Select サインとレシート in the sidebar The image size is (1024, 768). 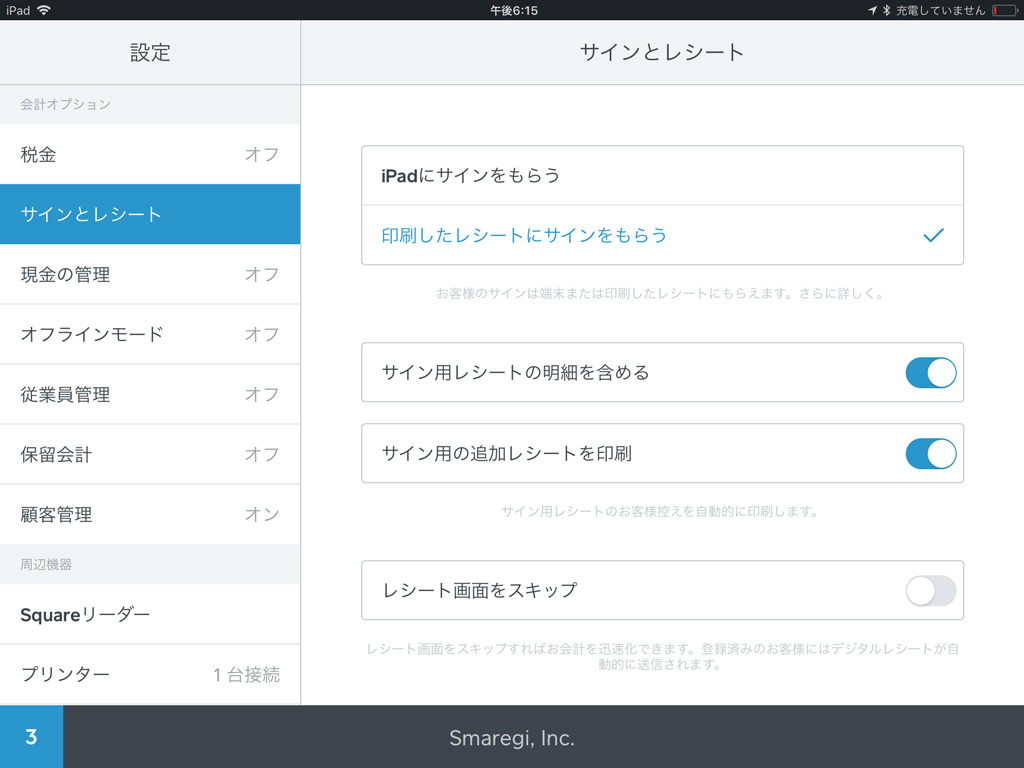tap(150, 214)
